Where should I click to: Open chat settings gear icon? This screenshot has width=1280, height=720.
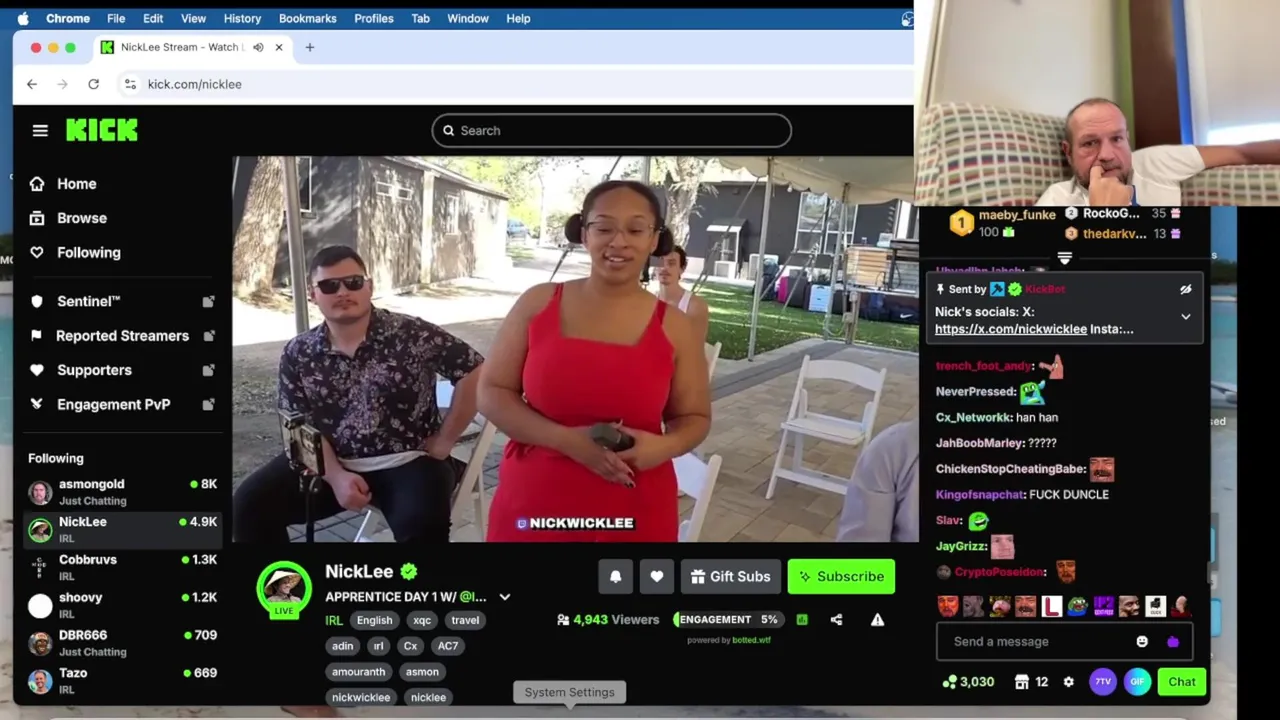point(1068,682)
